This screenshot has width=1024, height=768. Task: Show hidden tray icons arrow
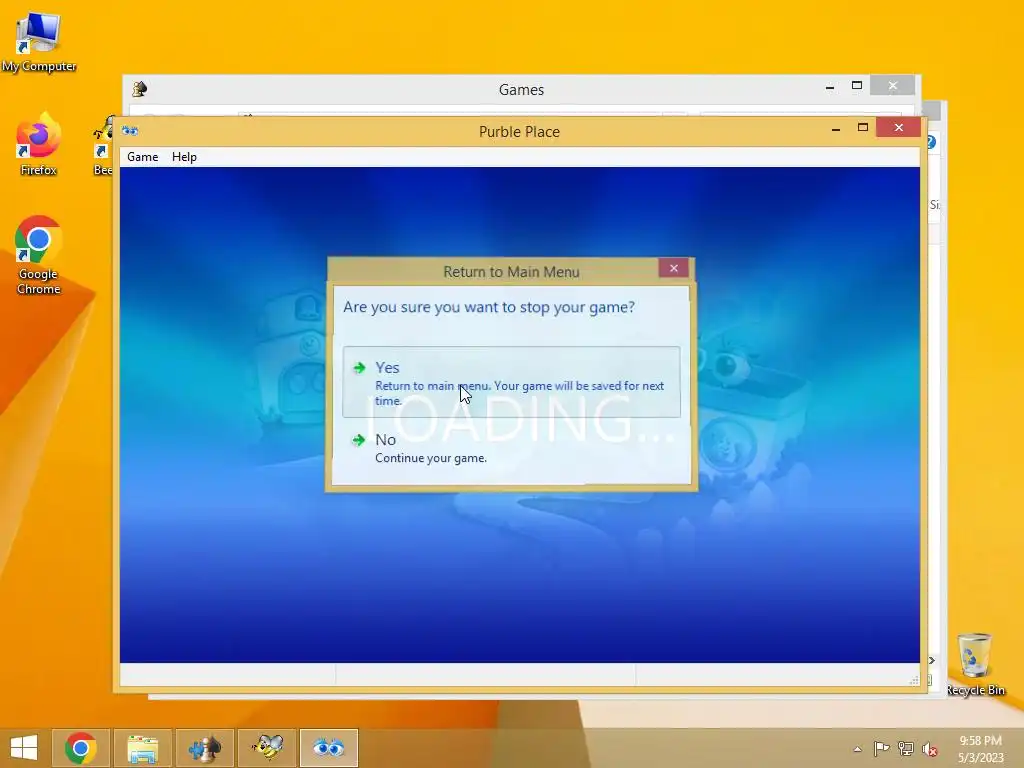(x=857, y=749)
